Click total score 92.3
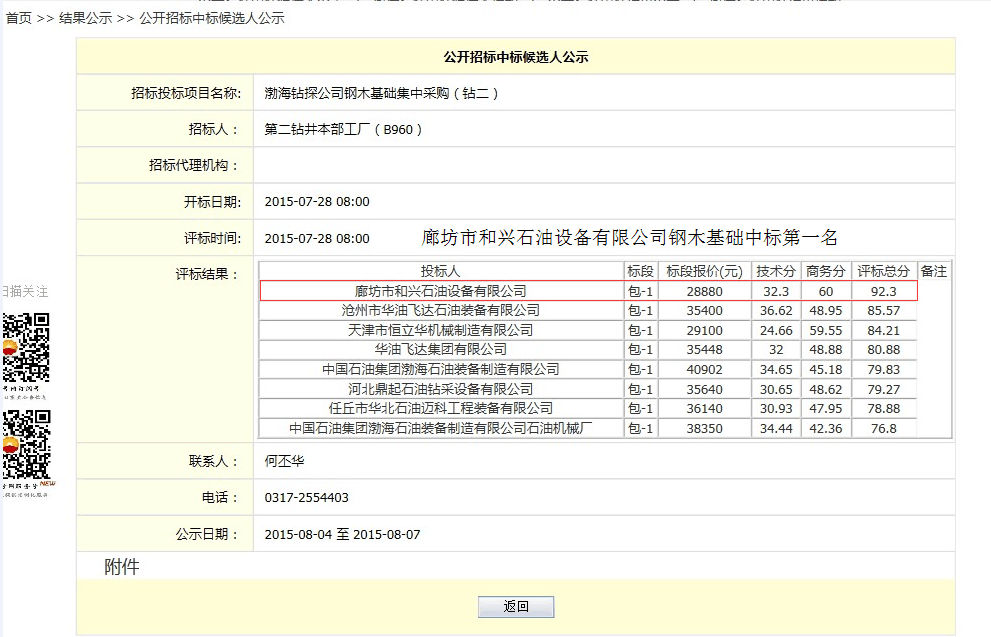 click(x=884, y=291)
